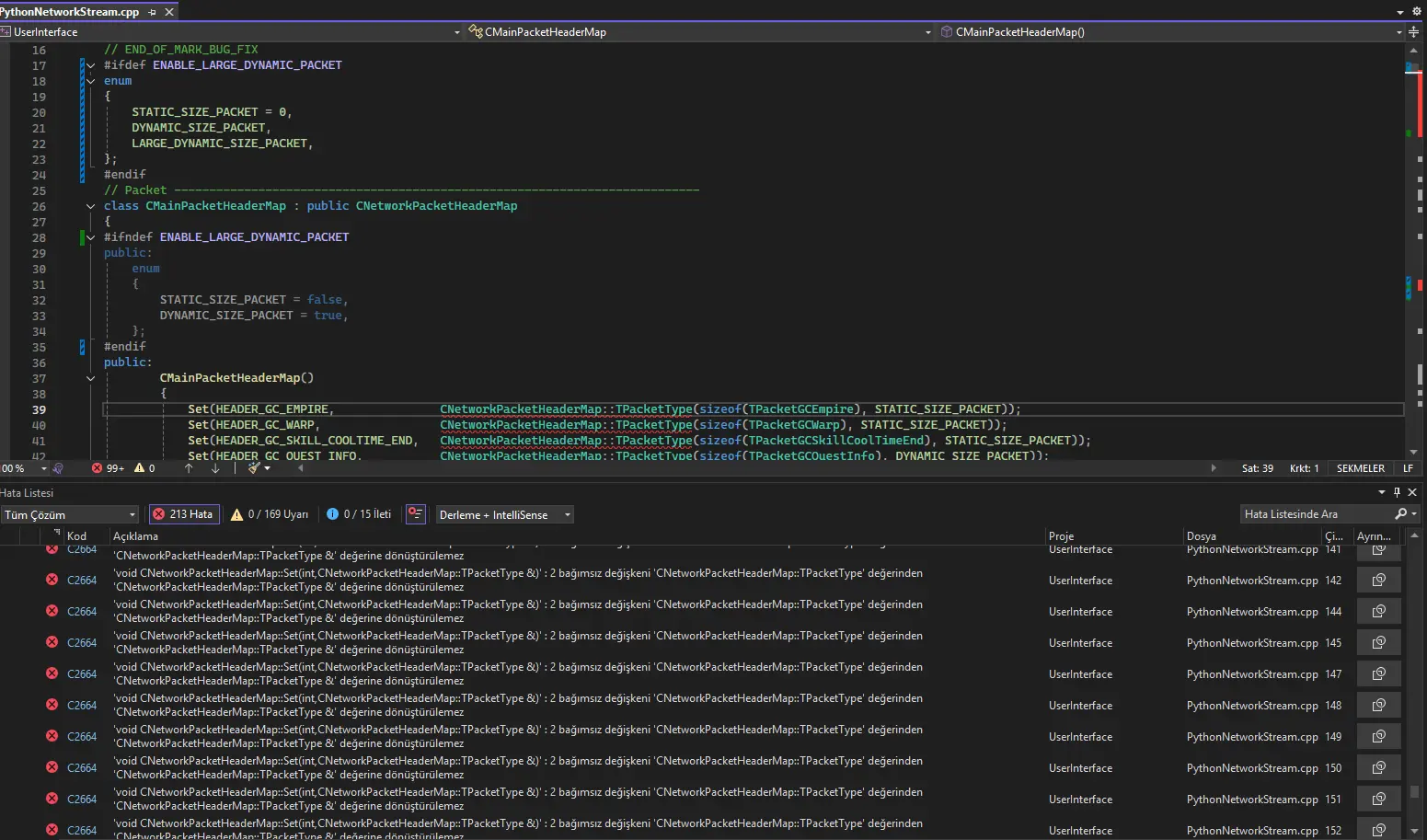
Task: Toggle the 213 Hata errors filter
Action: point(183,514)
